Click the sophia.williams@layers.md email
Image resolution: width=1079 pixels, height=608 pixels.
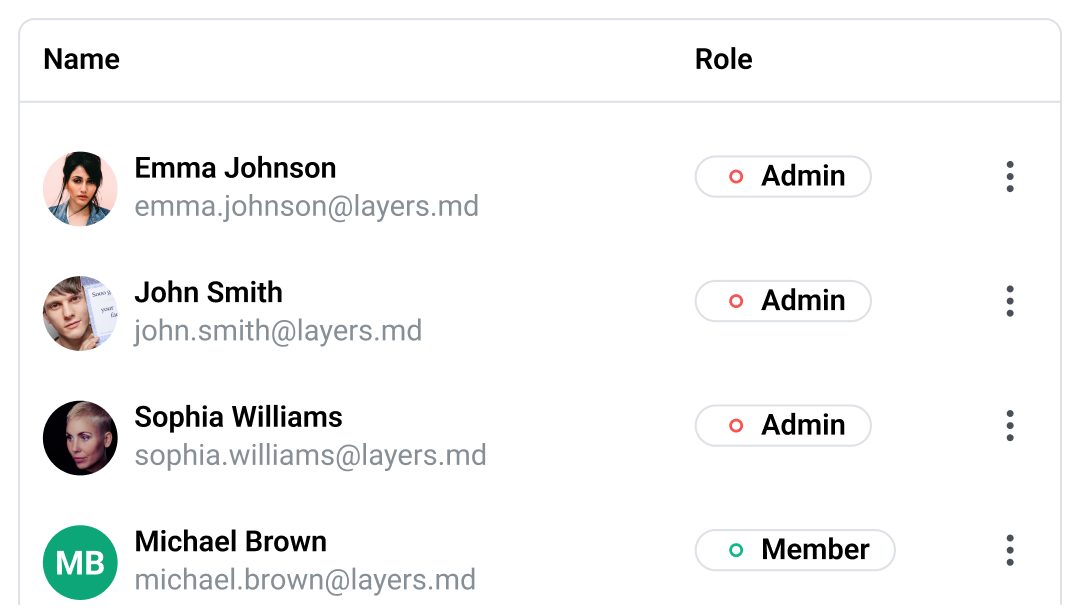310,455
